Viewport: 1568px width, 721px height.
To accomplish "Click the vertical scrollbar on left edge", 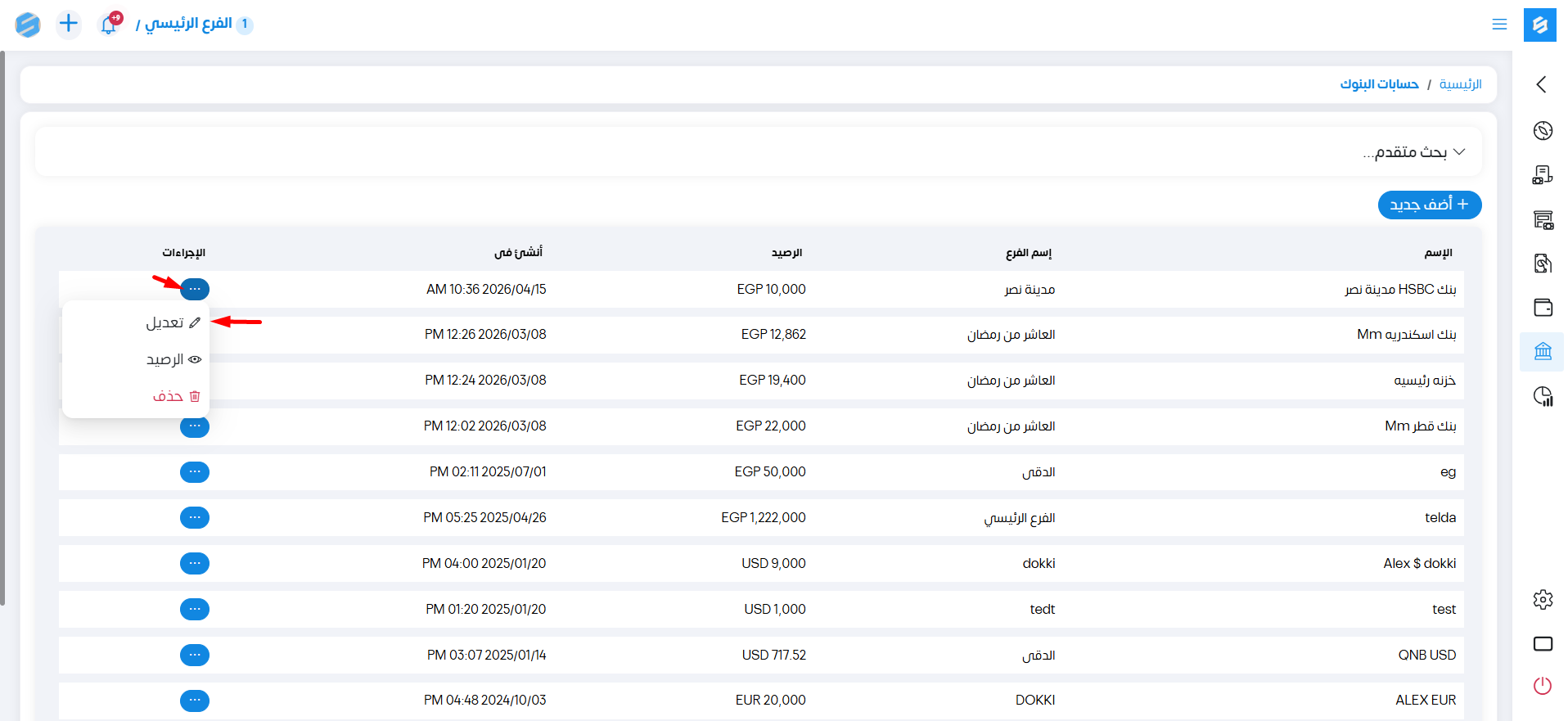I will pos(2,327).
